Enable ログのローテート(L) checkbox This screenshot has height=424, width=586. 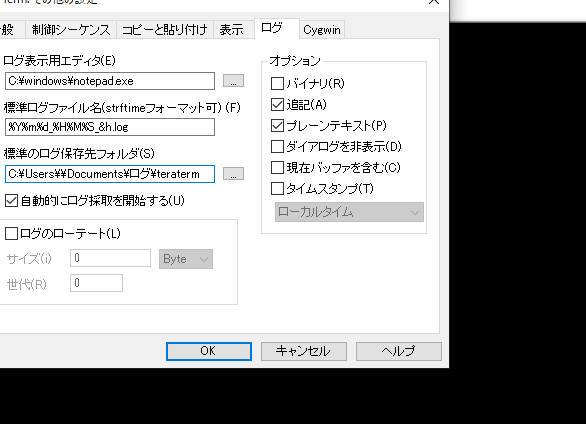11,233
